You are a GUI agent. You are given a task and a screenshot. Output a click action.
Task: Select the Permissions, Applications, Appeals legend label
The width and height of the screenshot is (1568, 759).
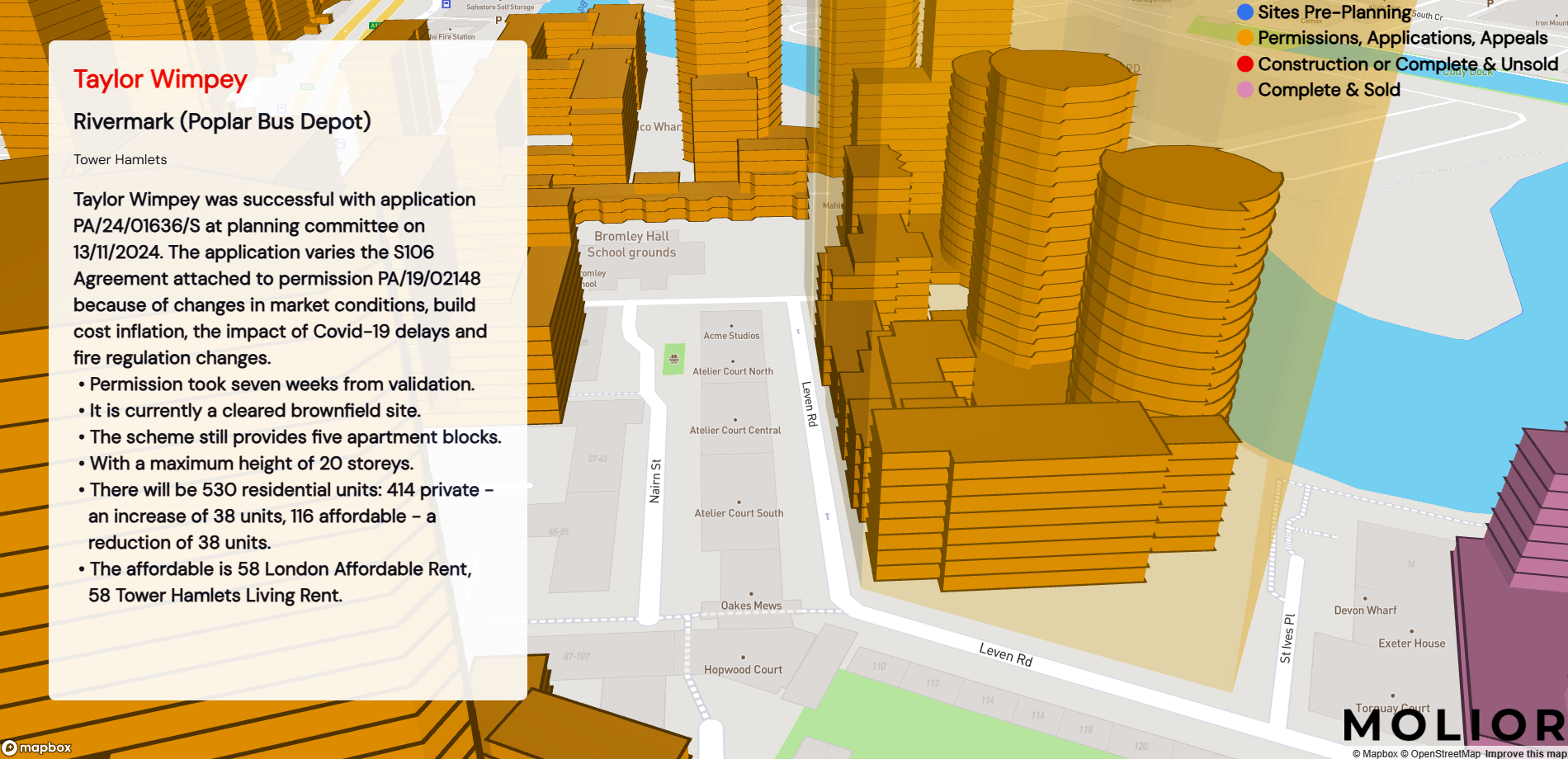(x=1403, y=38)
